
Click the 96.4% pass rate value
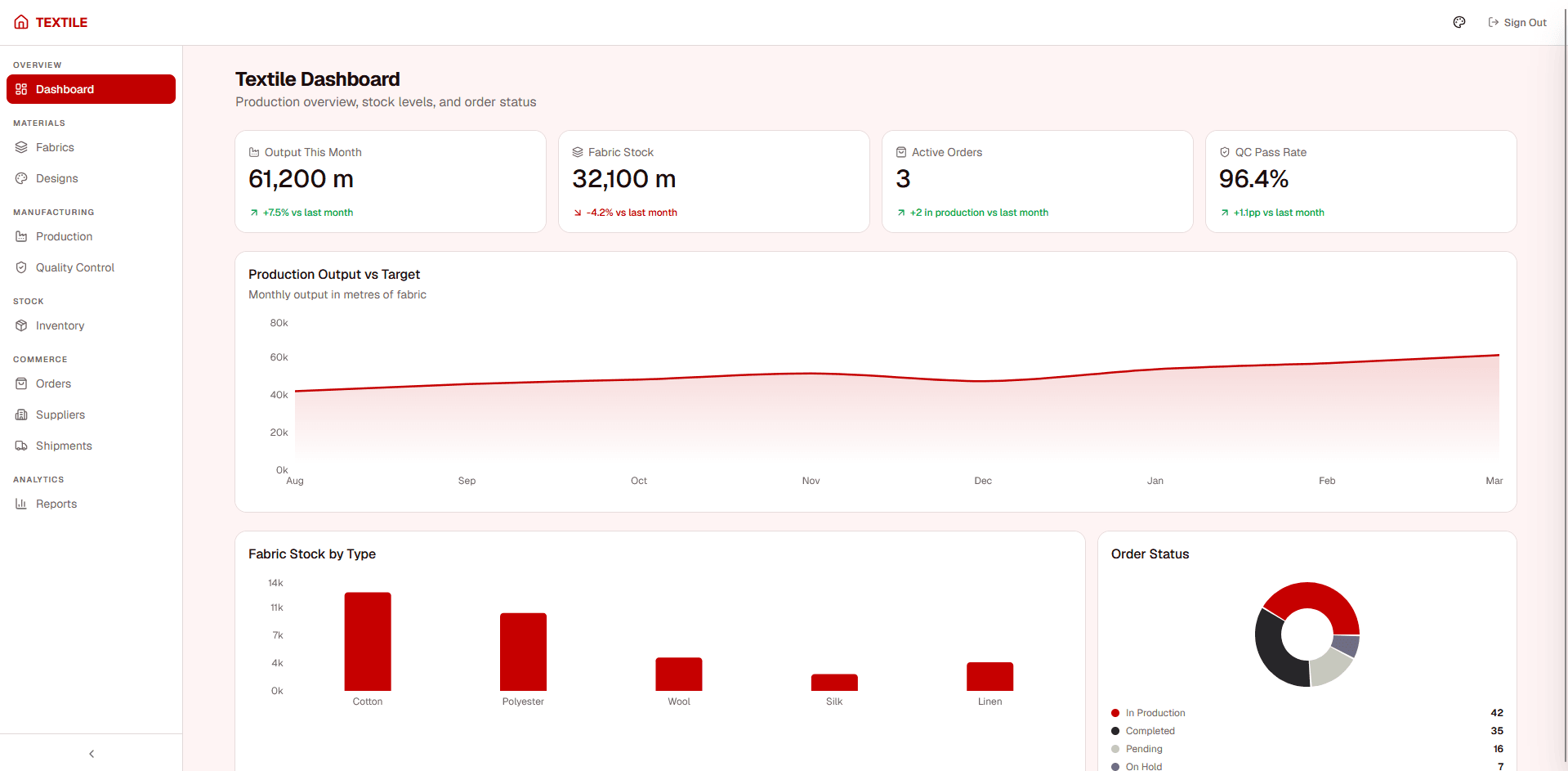pyautogui.click(x=1253, y=178)
